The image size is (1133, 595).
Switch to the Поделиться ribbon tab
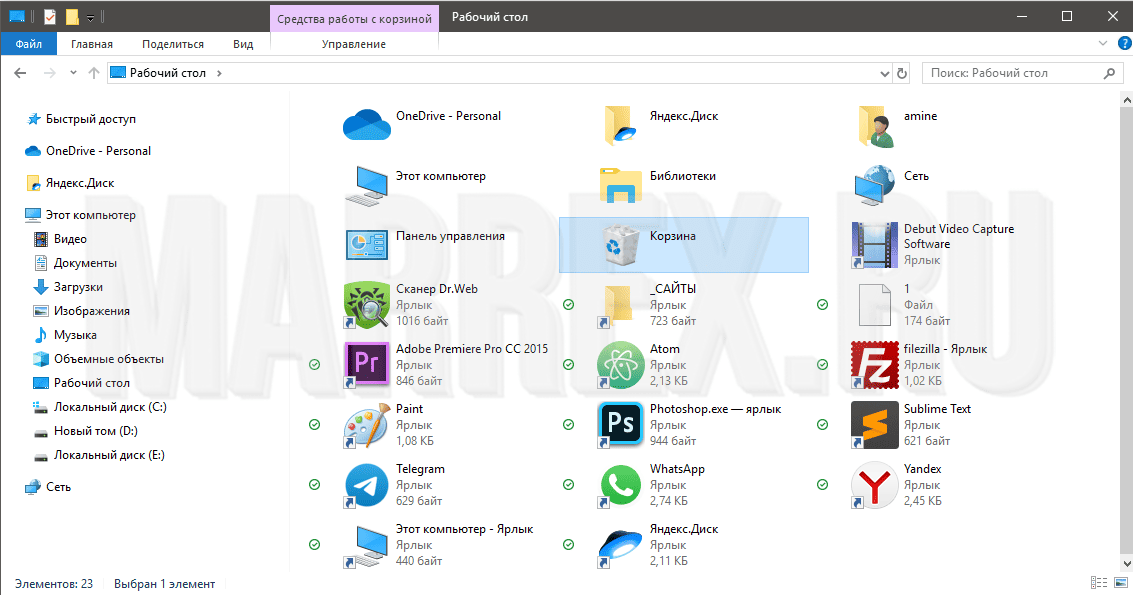click(x=173, y=44)
